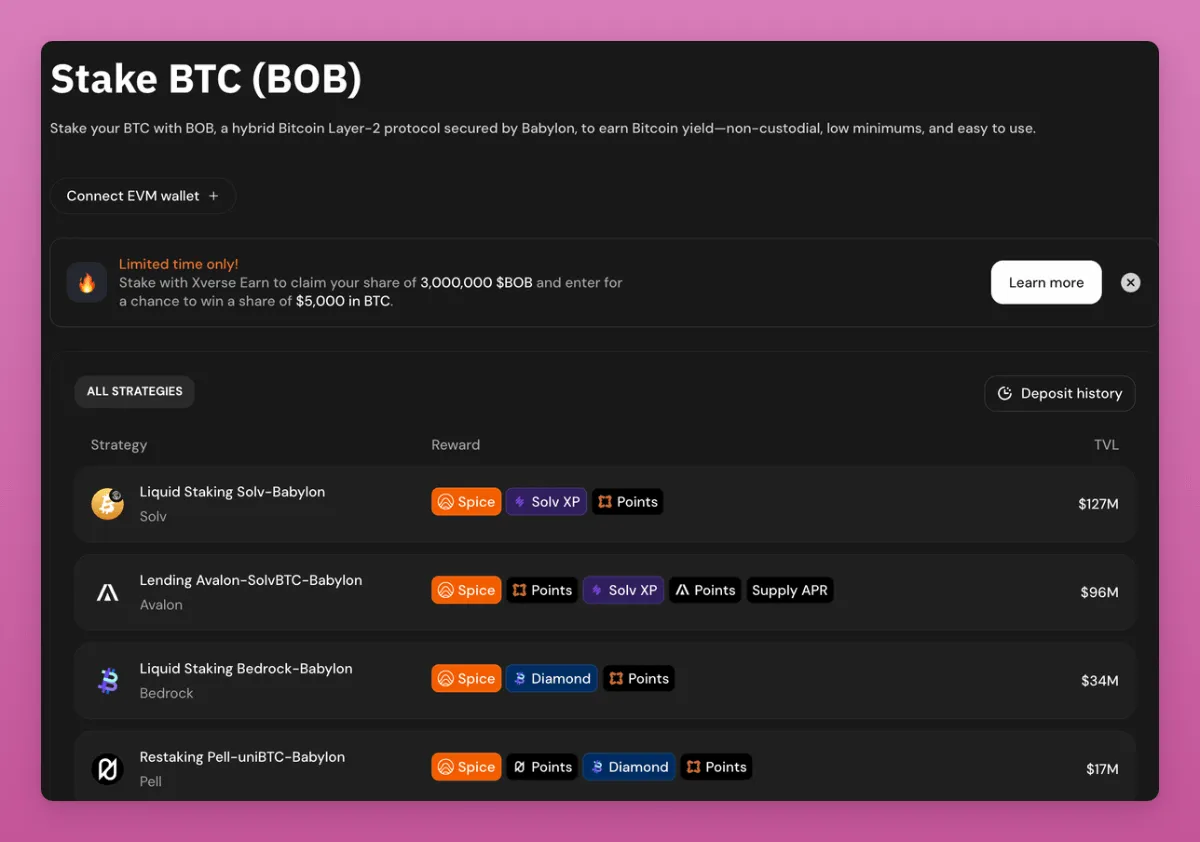
Task: Select the All Strategies tab
Action: pyautogui.click(x=135, y=392)
